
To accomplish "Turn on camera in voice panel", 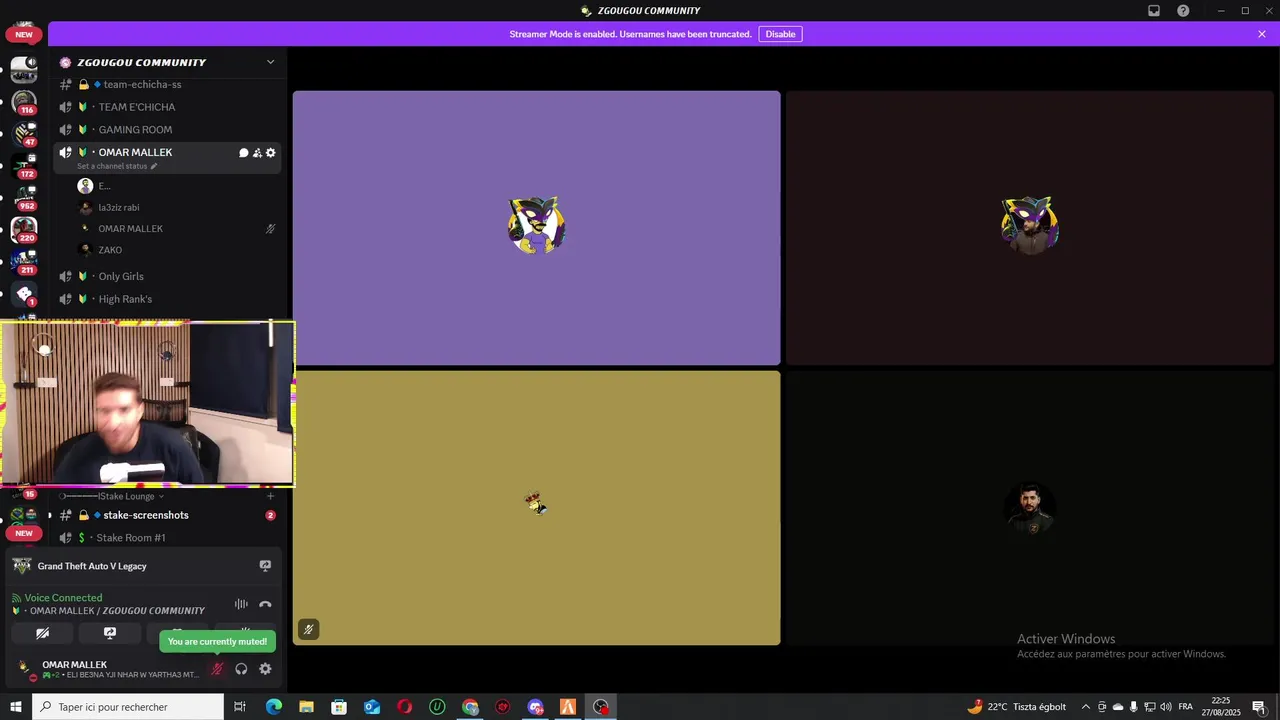I will (42, 633).
